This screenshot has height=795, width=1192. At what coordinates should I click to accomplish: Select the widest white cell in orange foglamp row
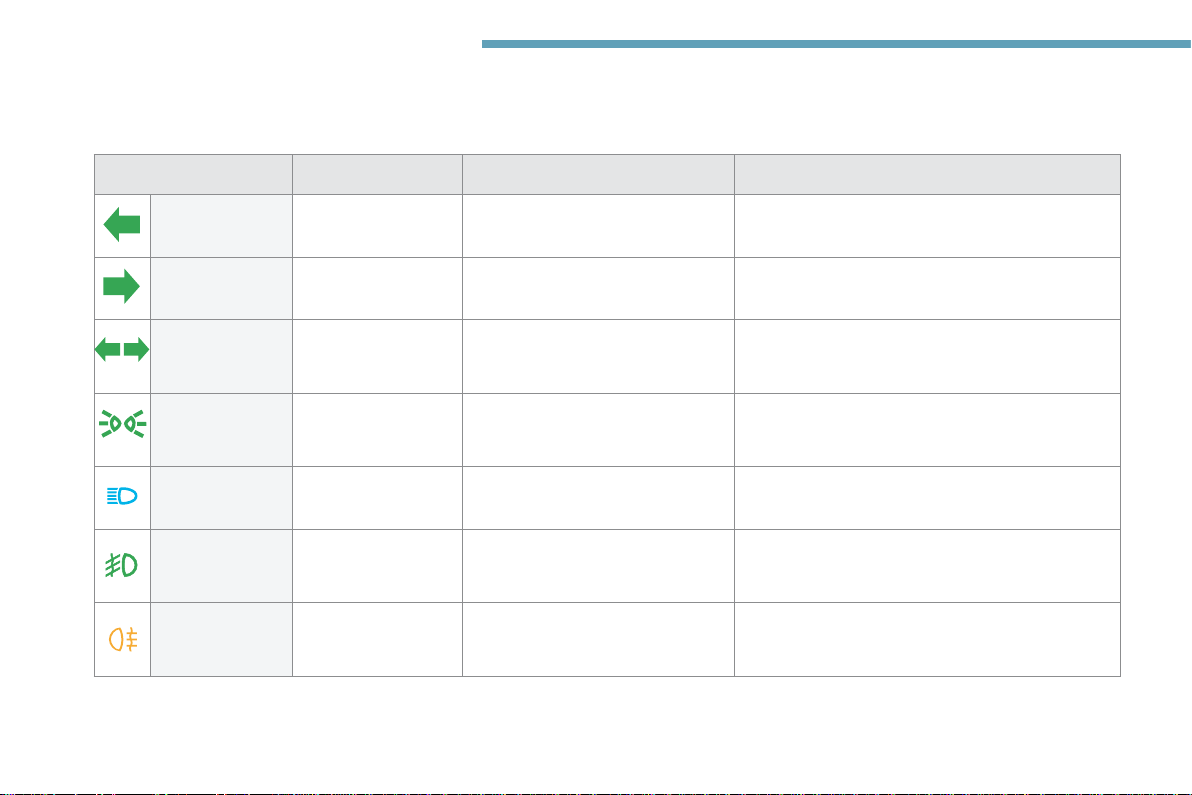coord(927,639)
